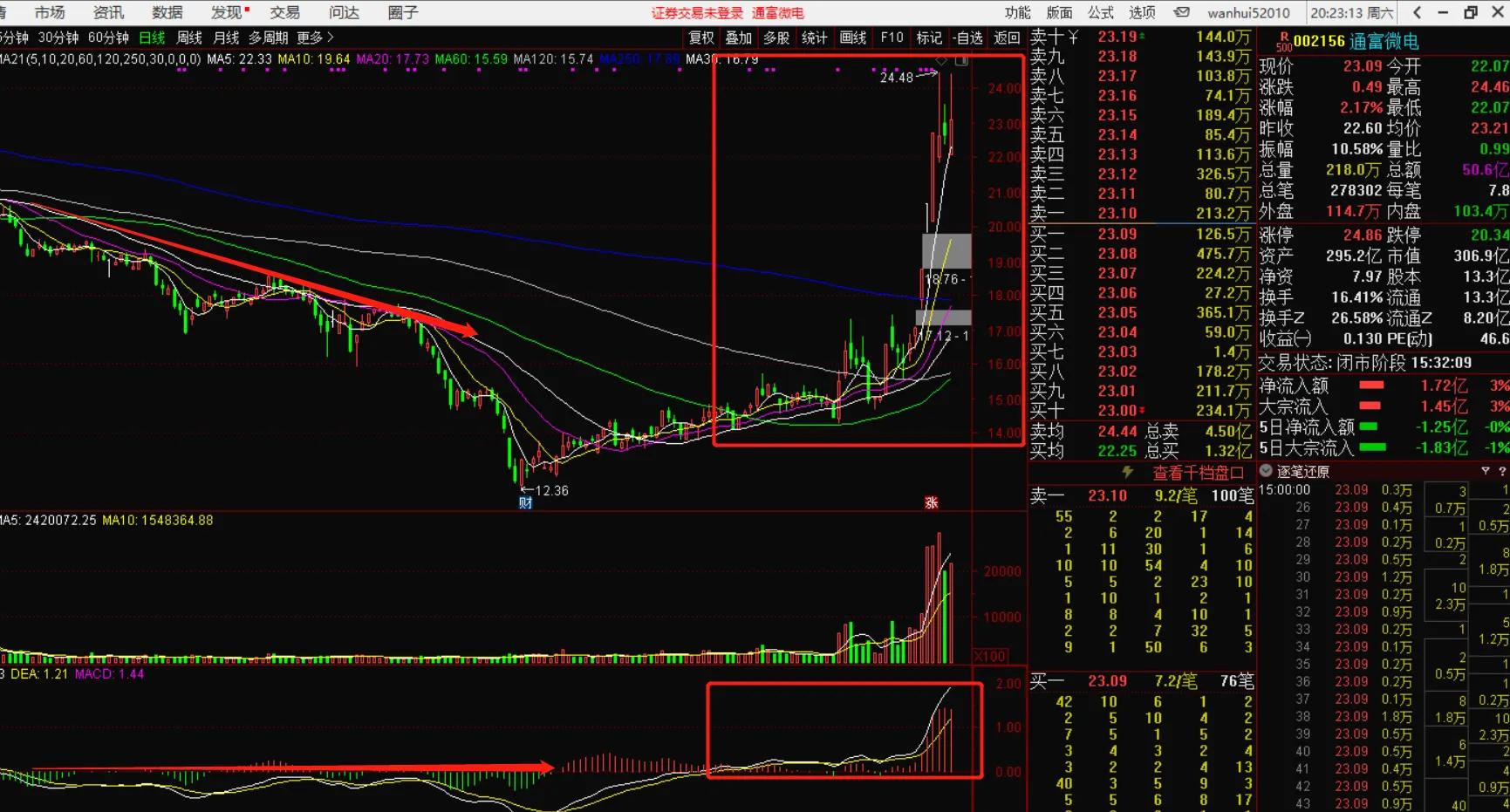Click the 多股 multi-stock button
The height and width of the screenshot is (812, 1510).
(x=776, y=38)
